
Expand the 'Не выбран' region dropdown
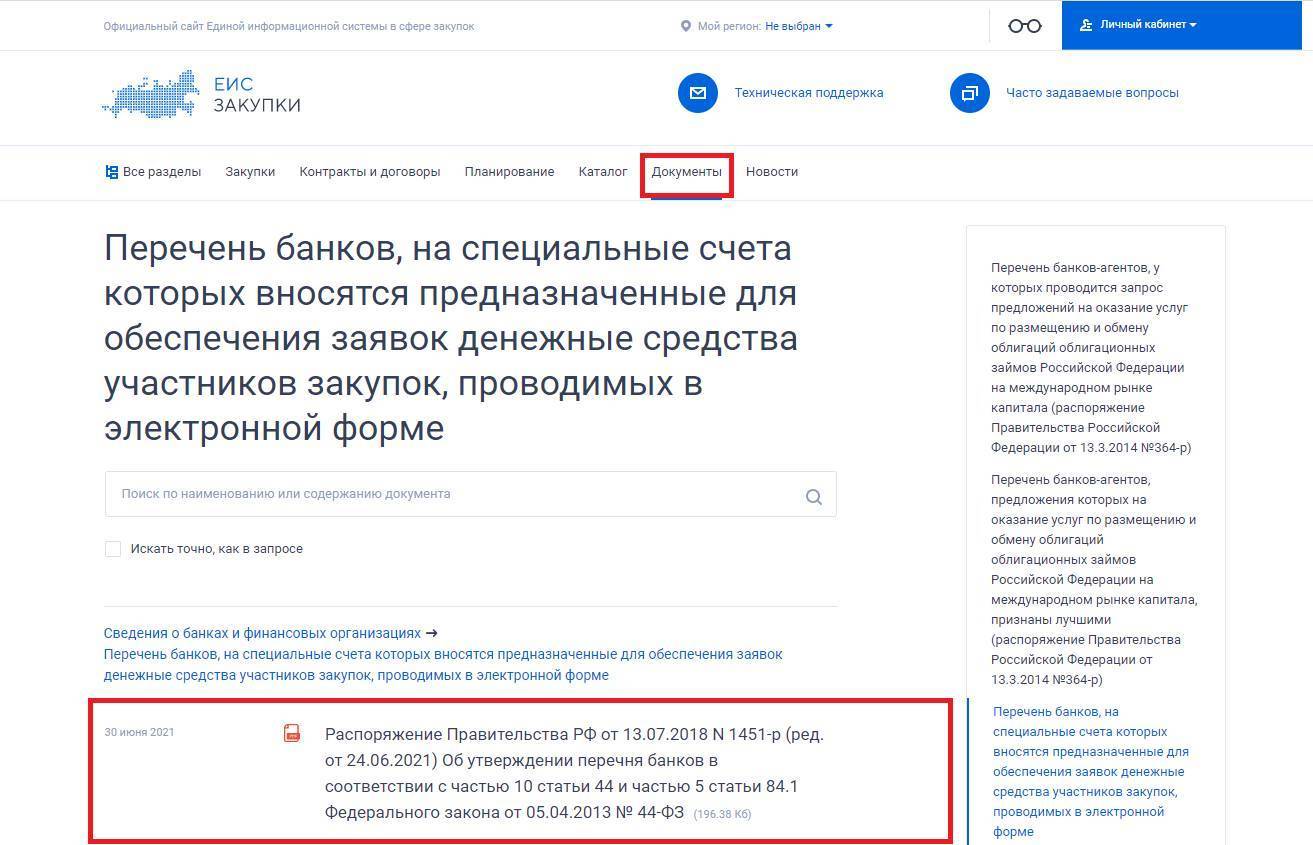tap(798, 26)
